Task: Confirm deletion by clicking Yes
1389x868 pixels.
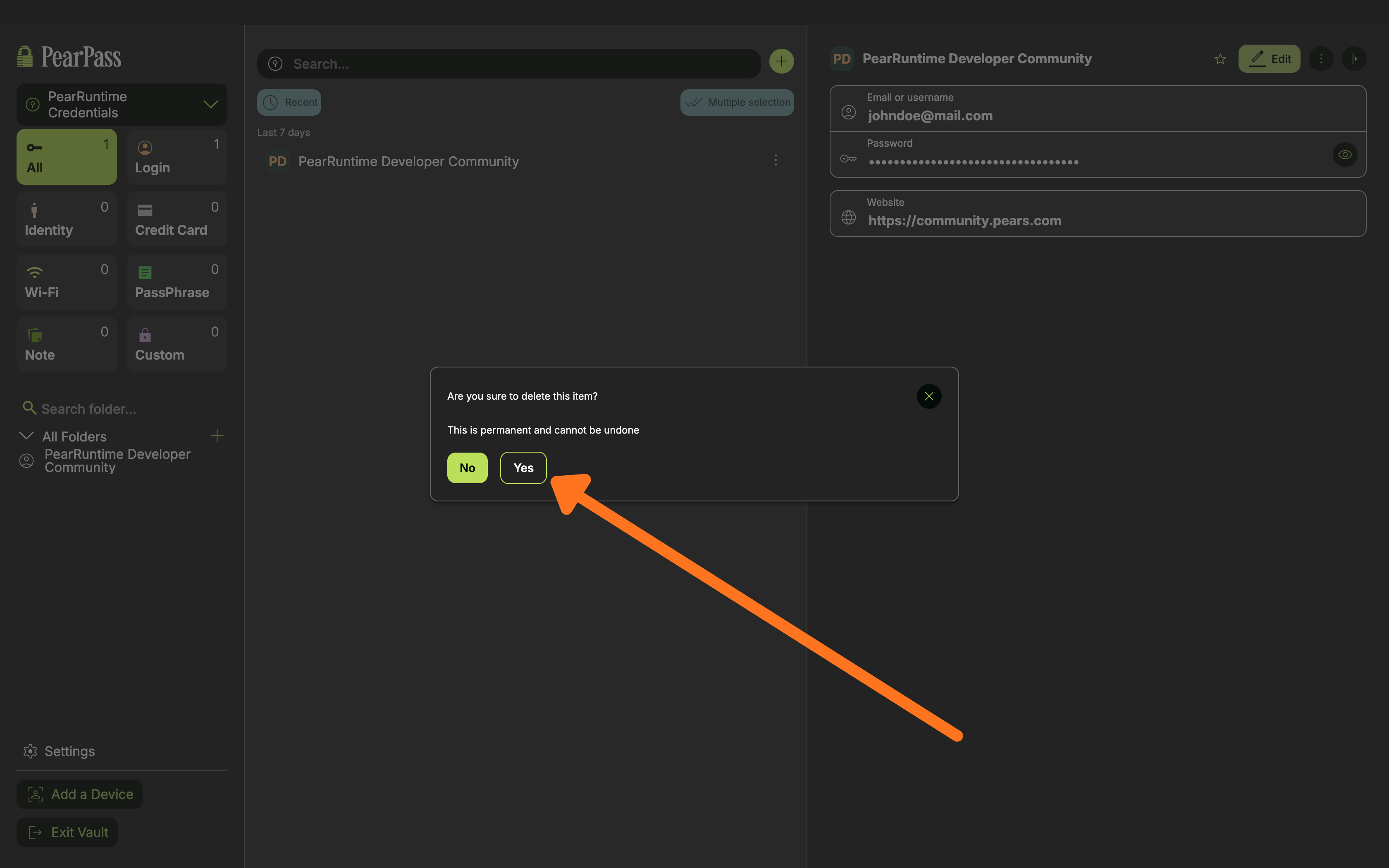Action: click(x=523, y=468)
